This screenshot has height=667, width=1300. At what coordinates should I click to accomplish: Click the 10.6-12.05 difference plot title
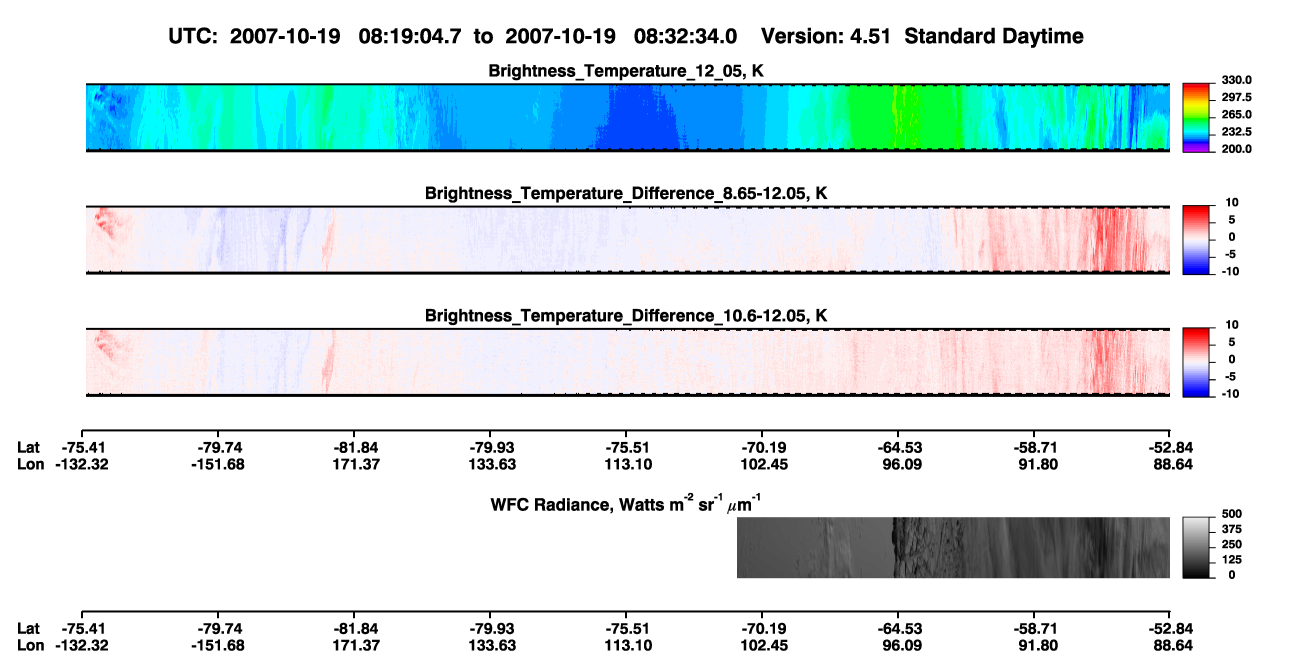pos(626,316)
